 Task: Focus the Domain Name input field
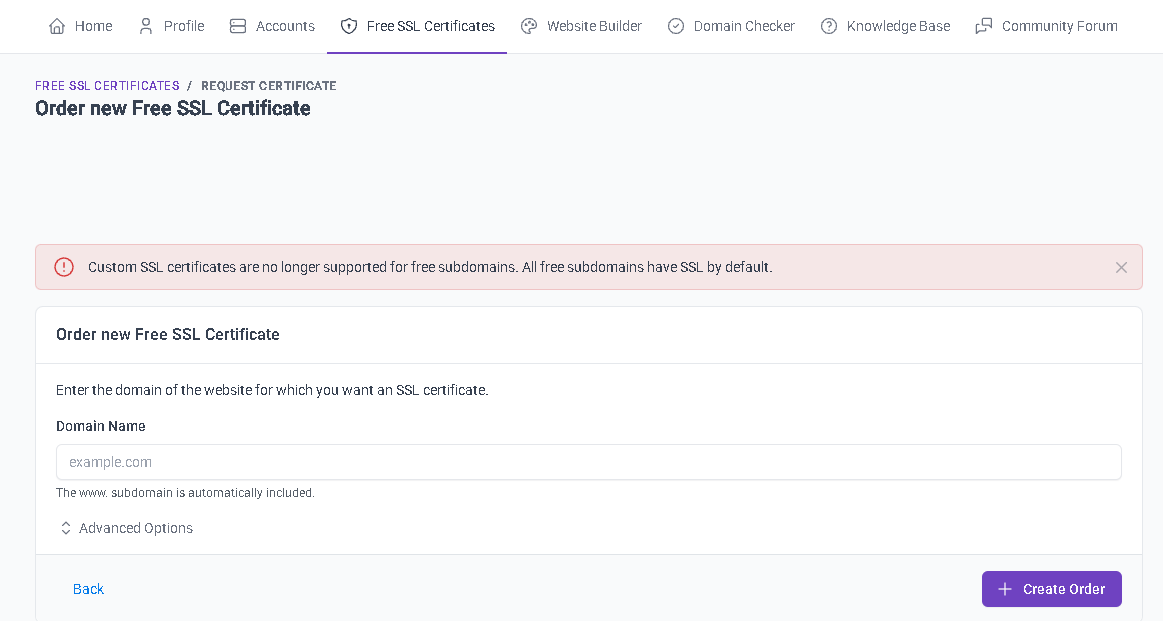pyautogui.click(x=589, y=462)
